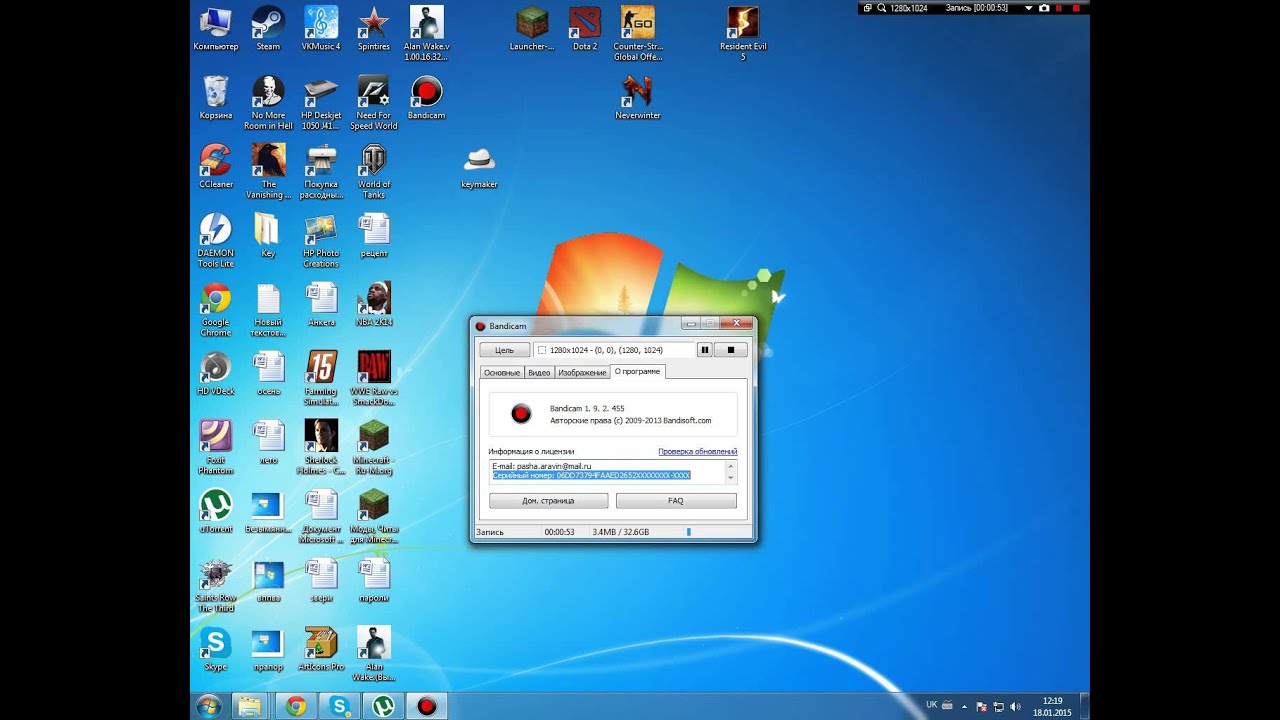Screen dimensions: 1280x720
Task: Open the Проверка обновлений link
Action: tap(697, 452)
